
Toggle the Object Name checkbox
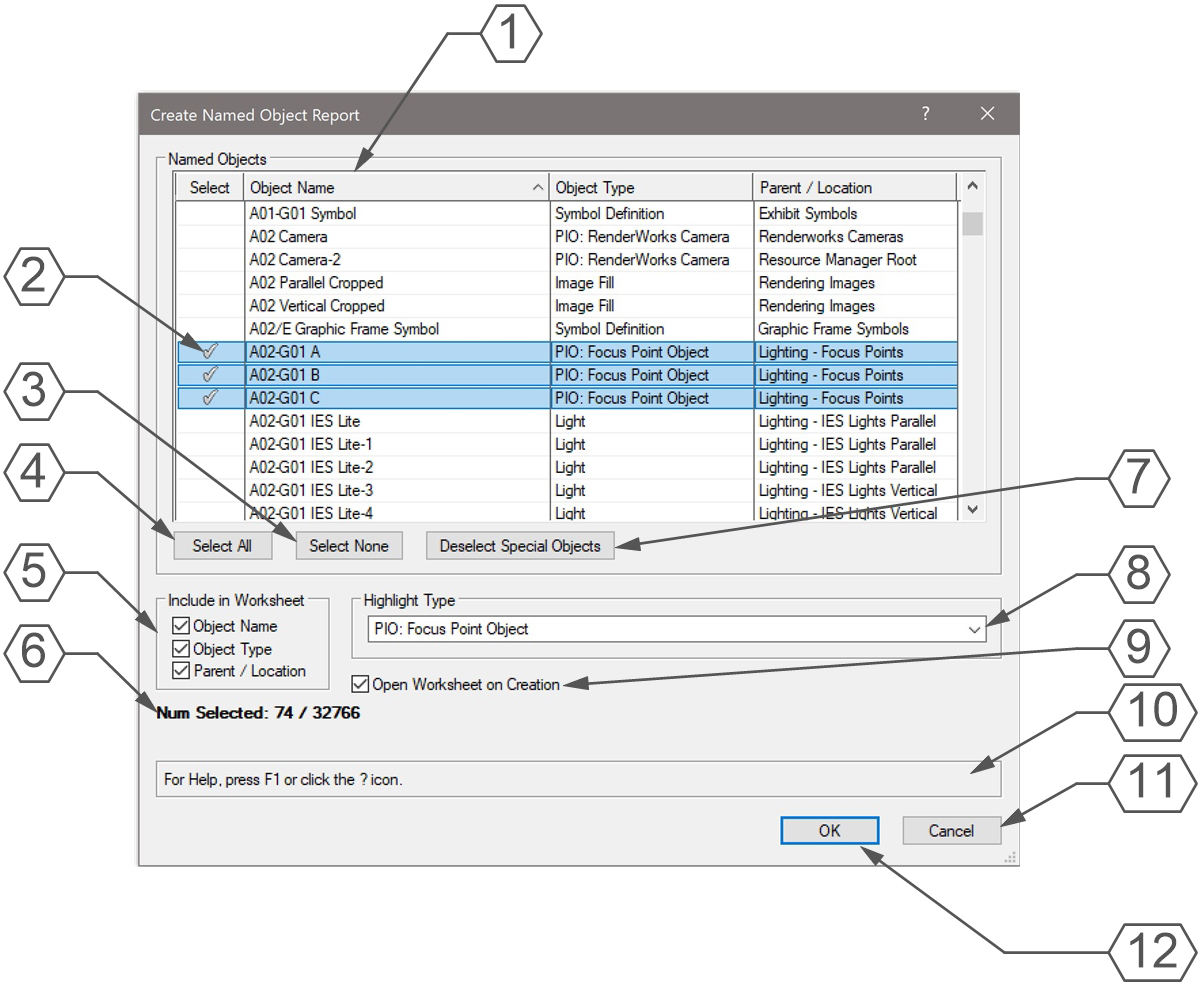tap(181, 627)
